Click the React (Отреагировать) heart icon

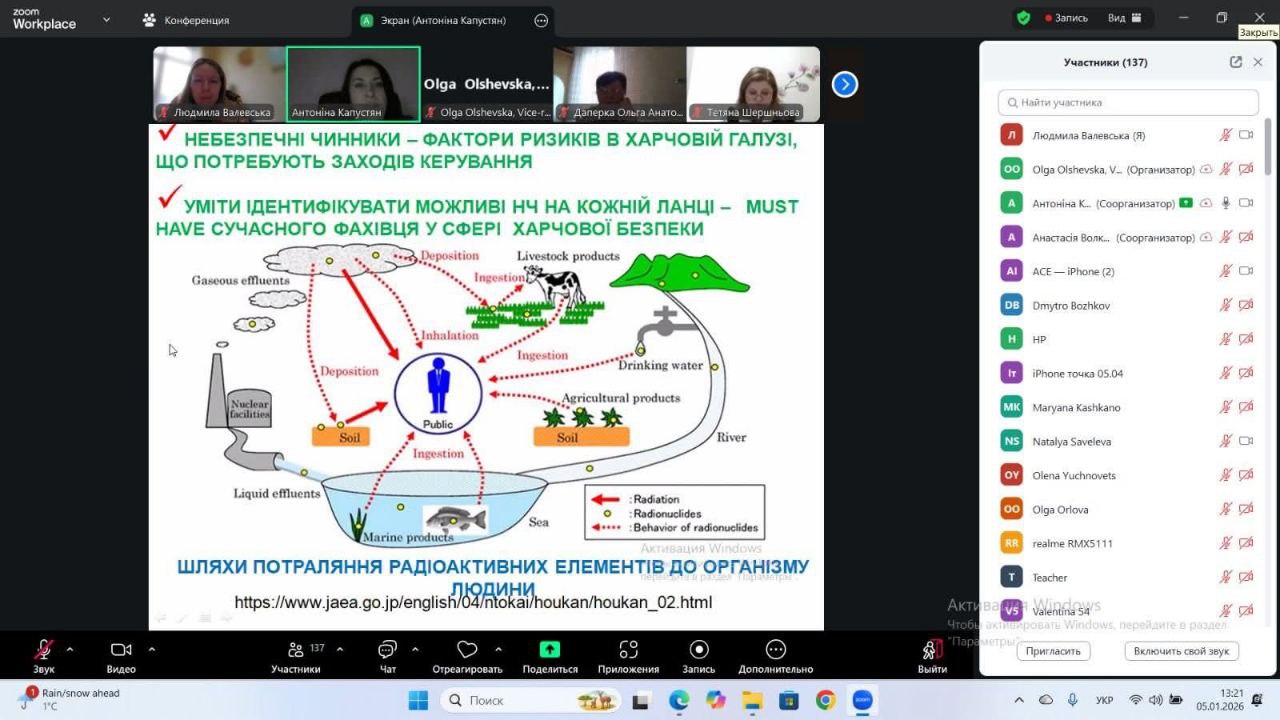click(467, 650)
